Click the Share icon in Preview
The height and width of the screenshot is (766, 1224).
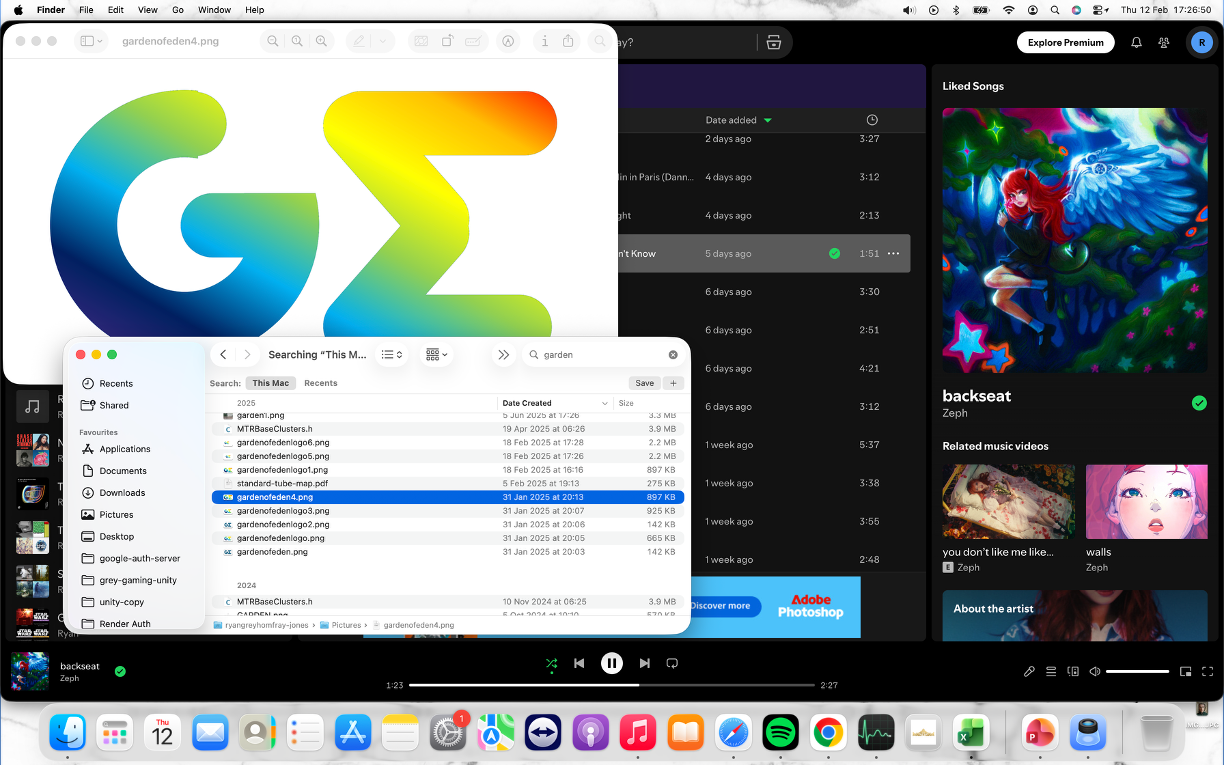pyautogui.click(x=569, y=41)
